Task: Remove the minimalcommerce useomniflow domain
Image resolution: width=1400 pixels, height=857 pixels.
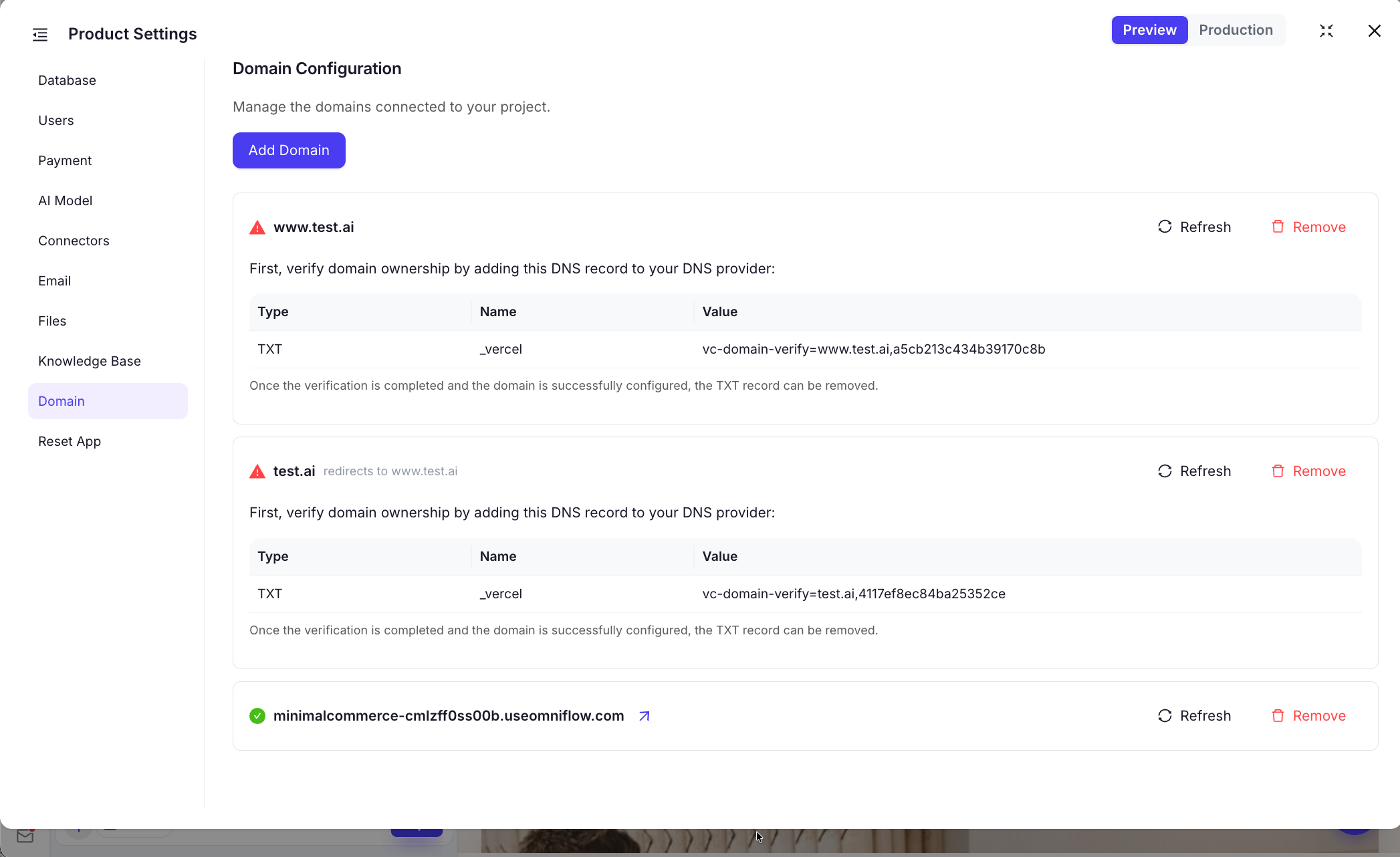Action: pyautogui.click(x=1308, y=716)
